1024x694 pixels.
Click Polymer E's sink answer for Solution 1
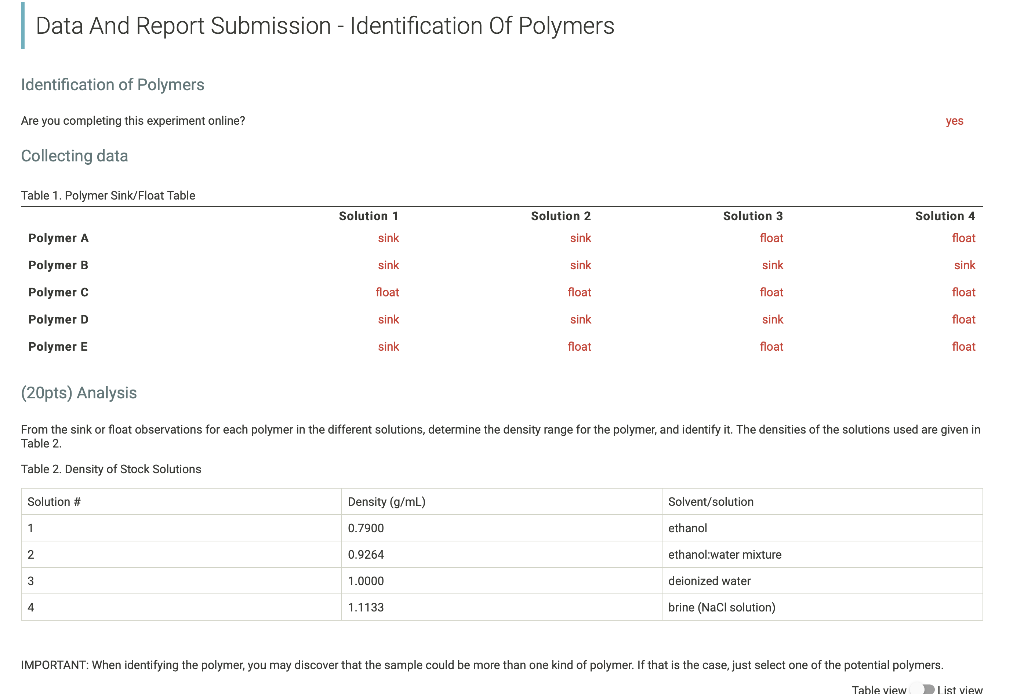point(388,346)
